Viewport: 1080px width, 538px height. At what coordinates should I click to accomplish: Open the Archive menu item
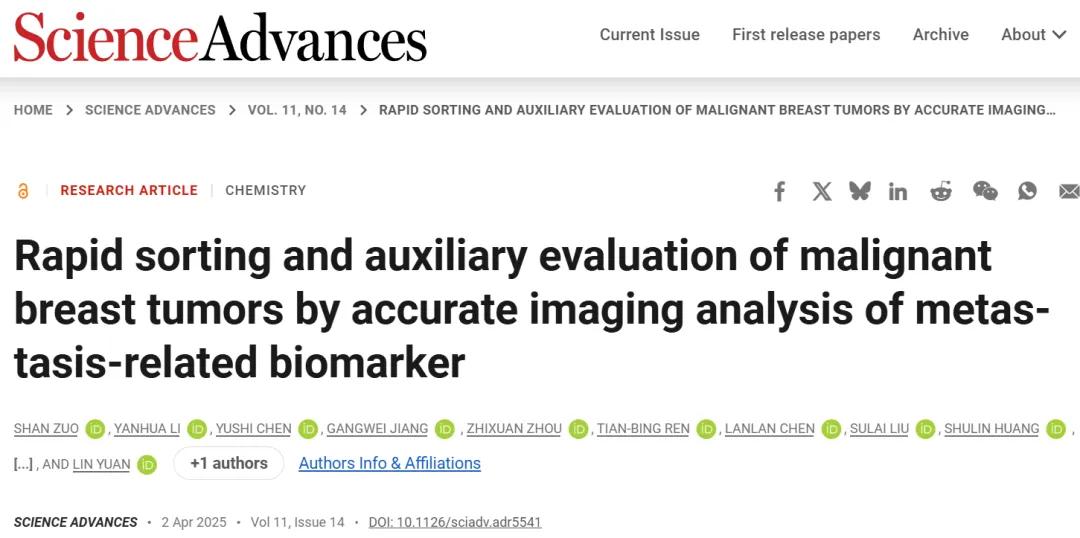(x=941, y=34)
